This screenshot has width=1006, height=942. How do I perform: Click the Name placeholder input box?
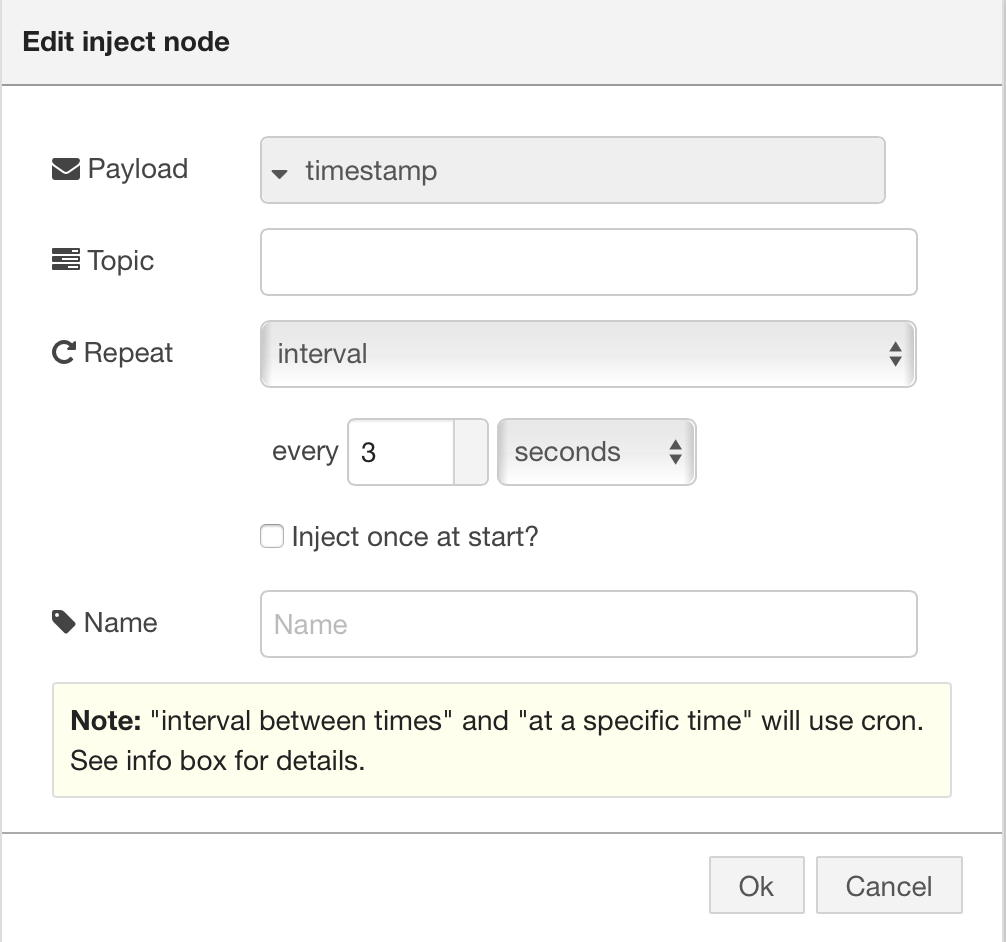[x=588, y=623]
